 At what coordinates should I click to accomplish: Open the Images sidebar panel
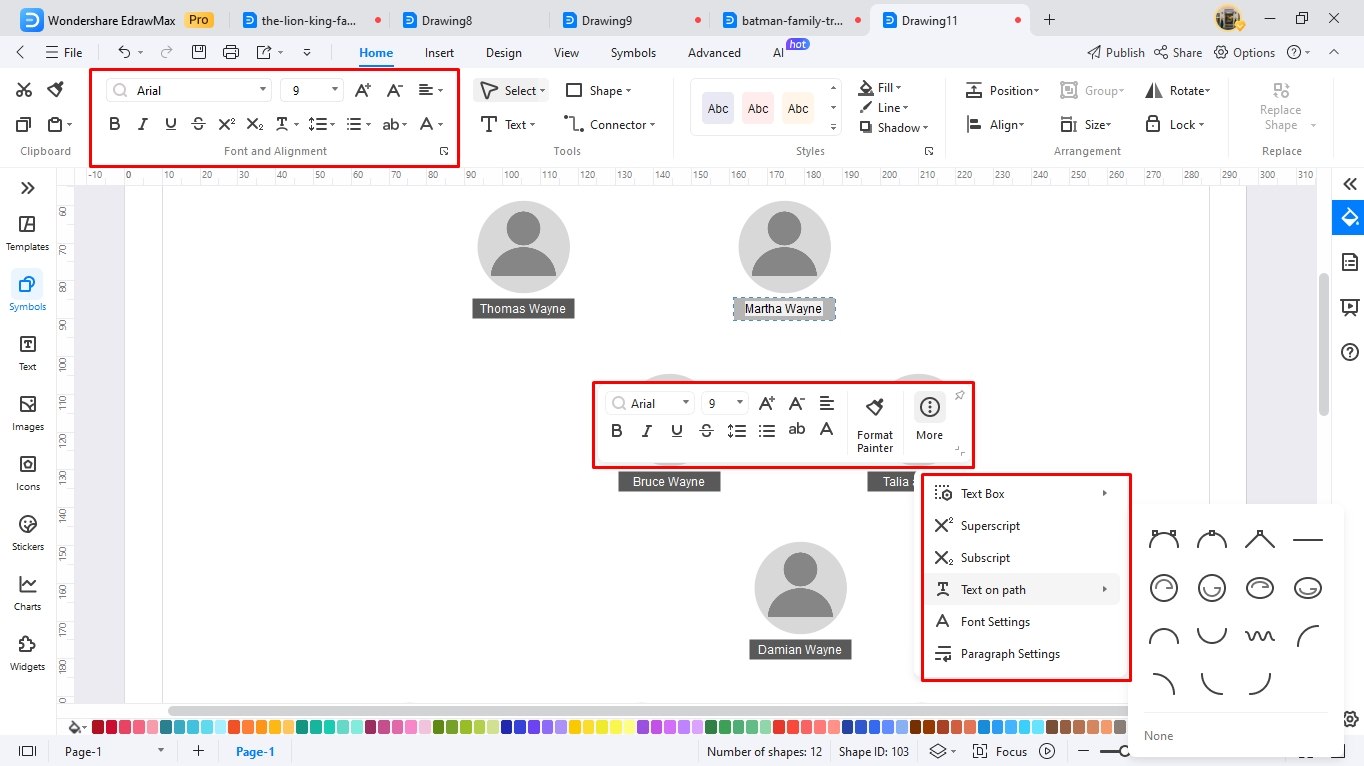coord(27,413)
